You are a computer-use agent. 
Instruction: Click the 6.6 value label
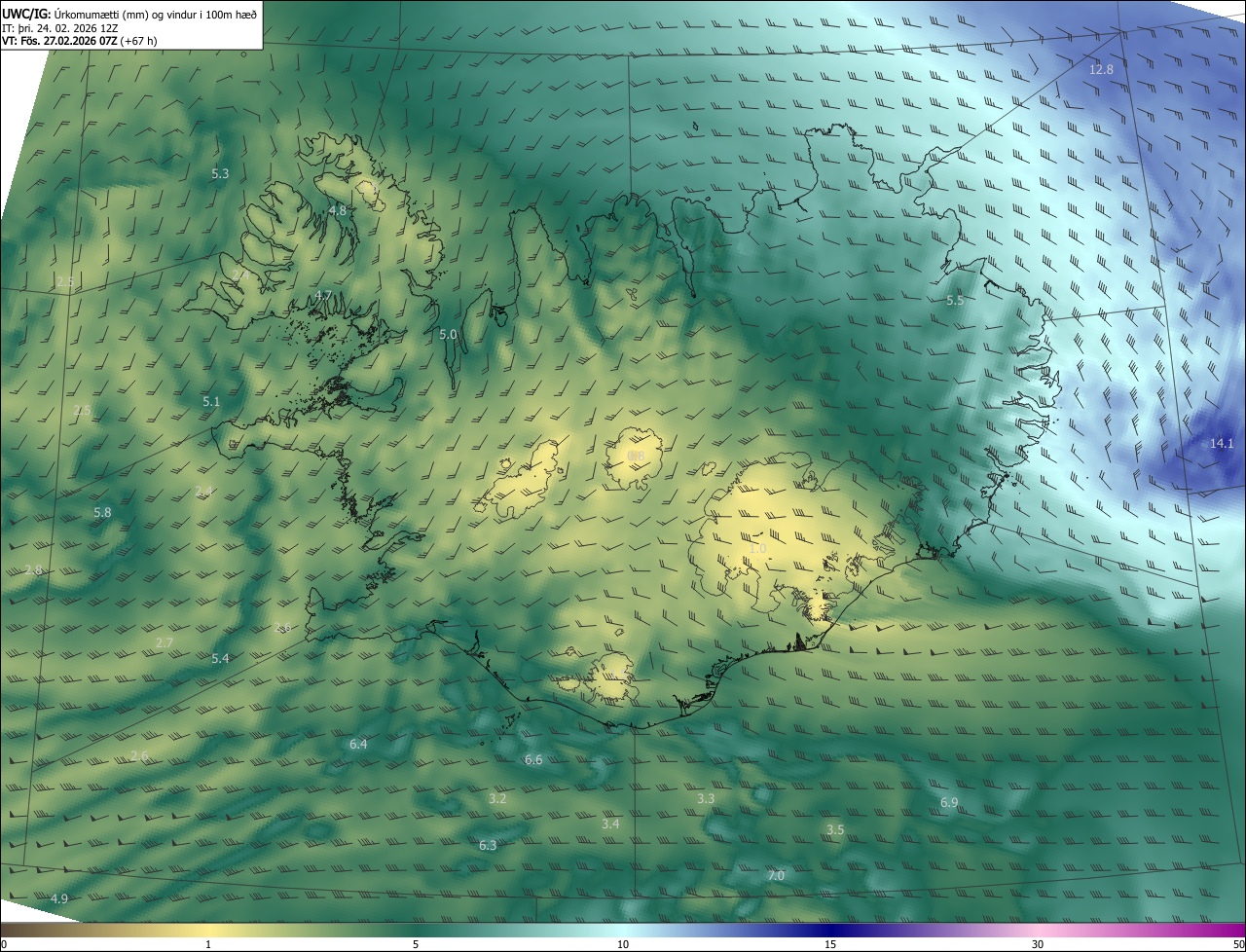point(533,759)
